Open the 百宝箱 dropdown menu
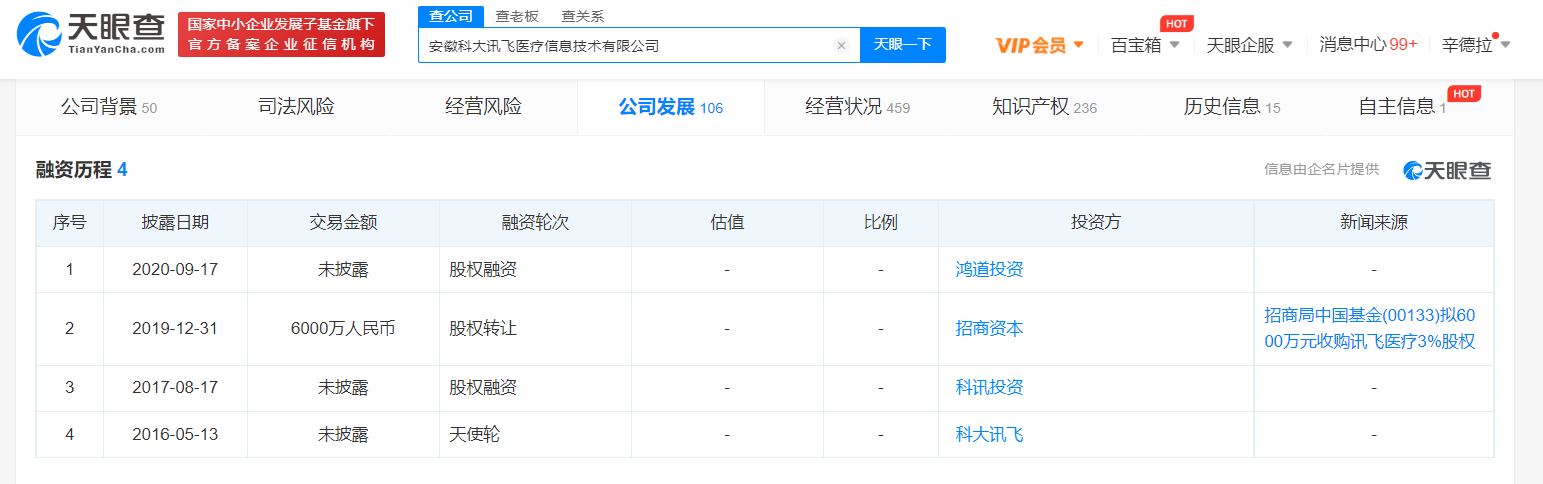 [x=1145, y=45]
